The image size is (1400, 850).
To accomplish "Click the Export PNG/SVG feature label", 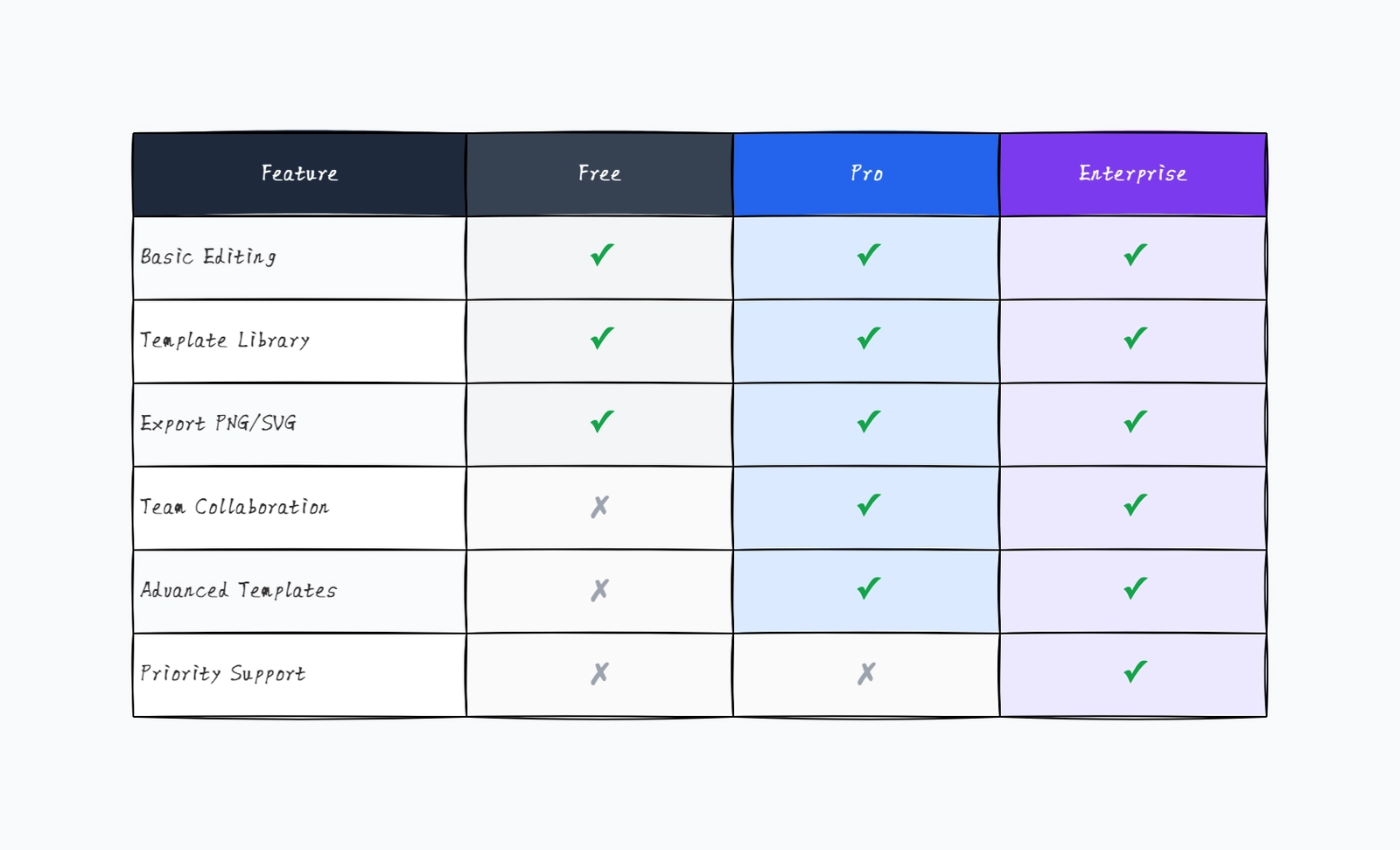I will click(218, 424).
